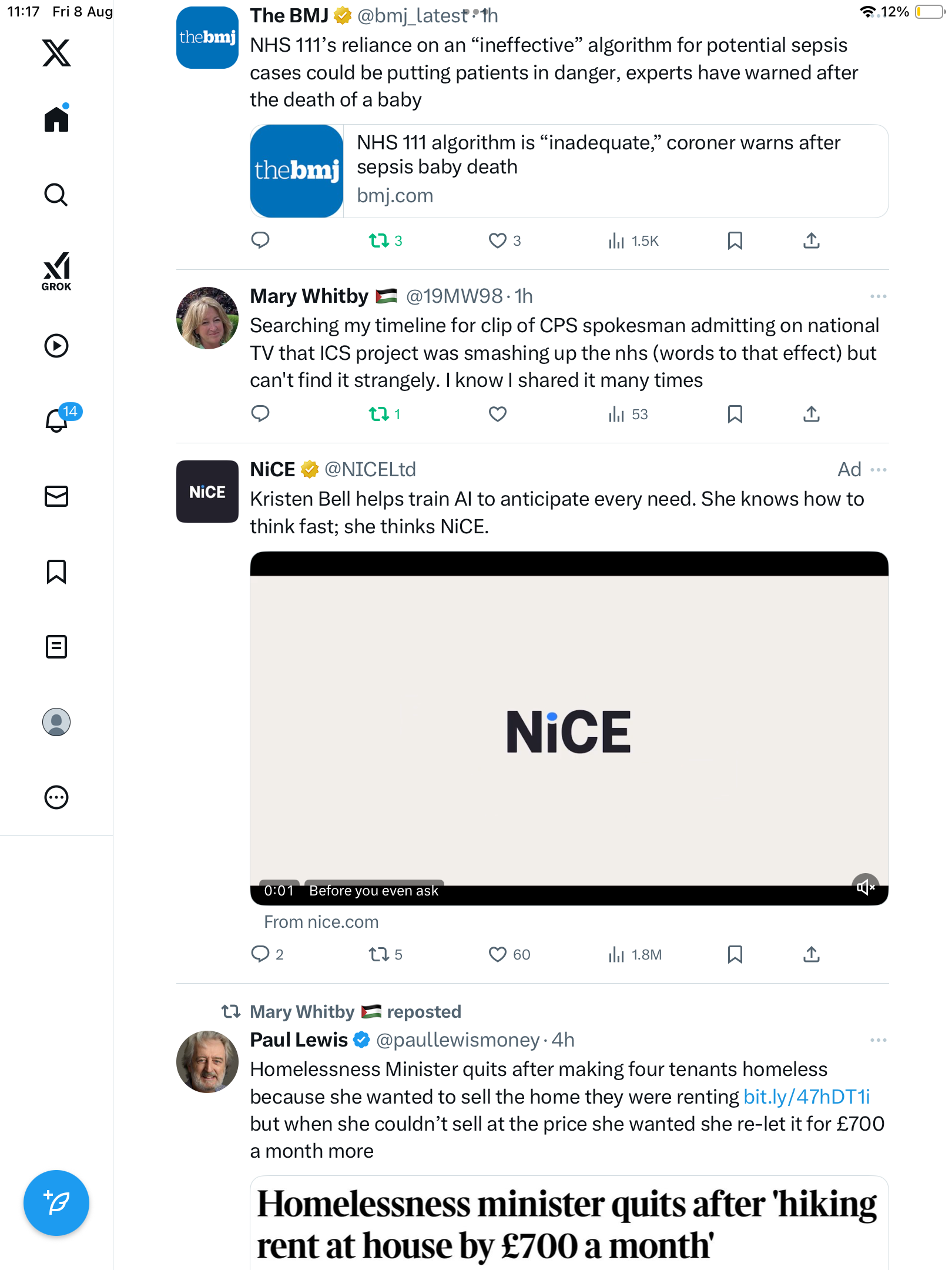Screen dimensions: 952x1270
Task: Open the bit.ly/47hDT1i link
Action: pos(806,1097)
